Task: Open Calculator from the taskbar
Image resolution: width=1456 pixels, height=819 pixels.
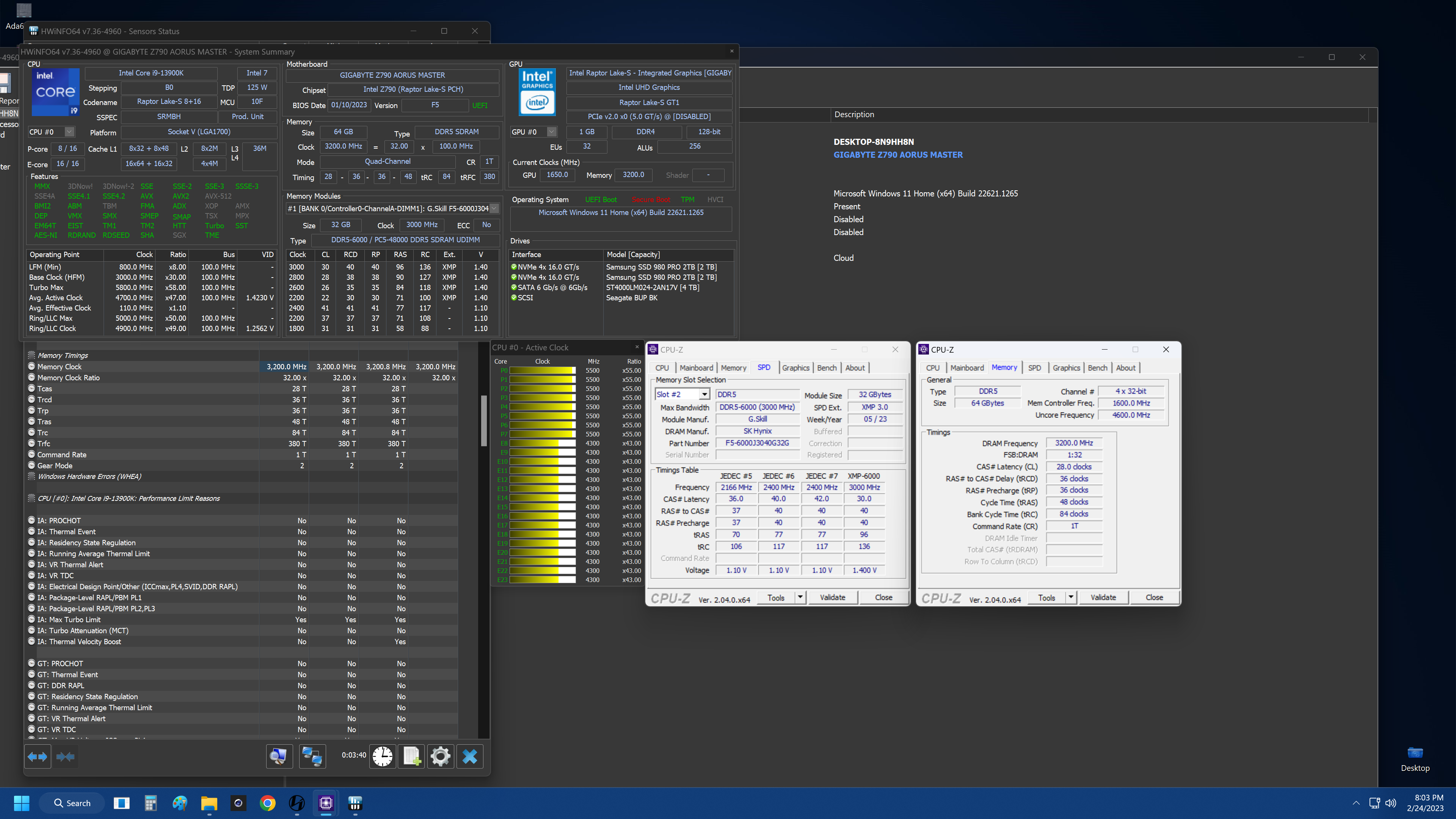Action: [x=151, y=803]
